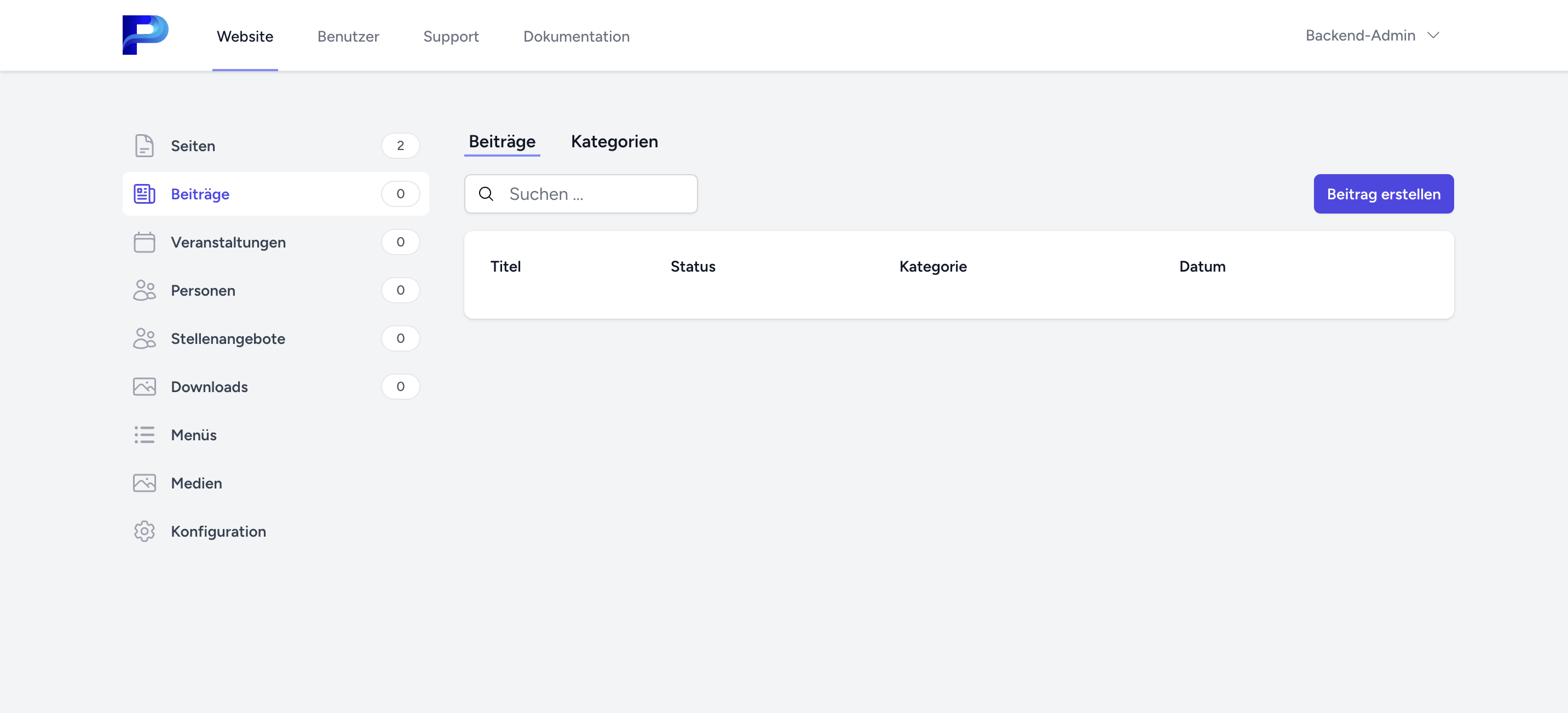Click the magnifier icon in search box

pyautogui.click(x=486, y=194)
